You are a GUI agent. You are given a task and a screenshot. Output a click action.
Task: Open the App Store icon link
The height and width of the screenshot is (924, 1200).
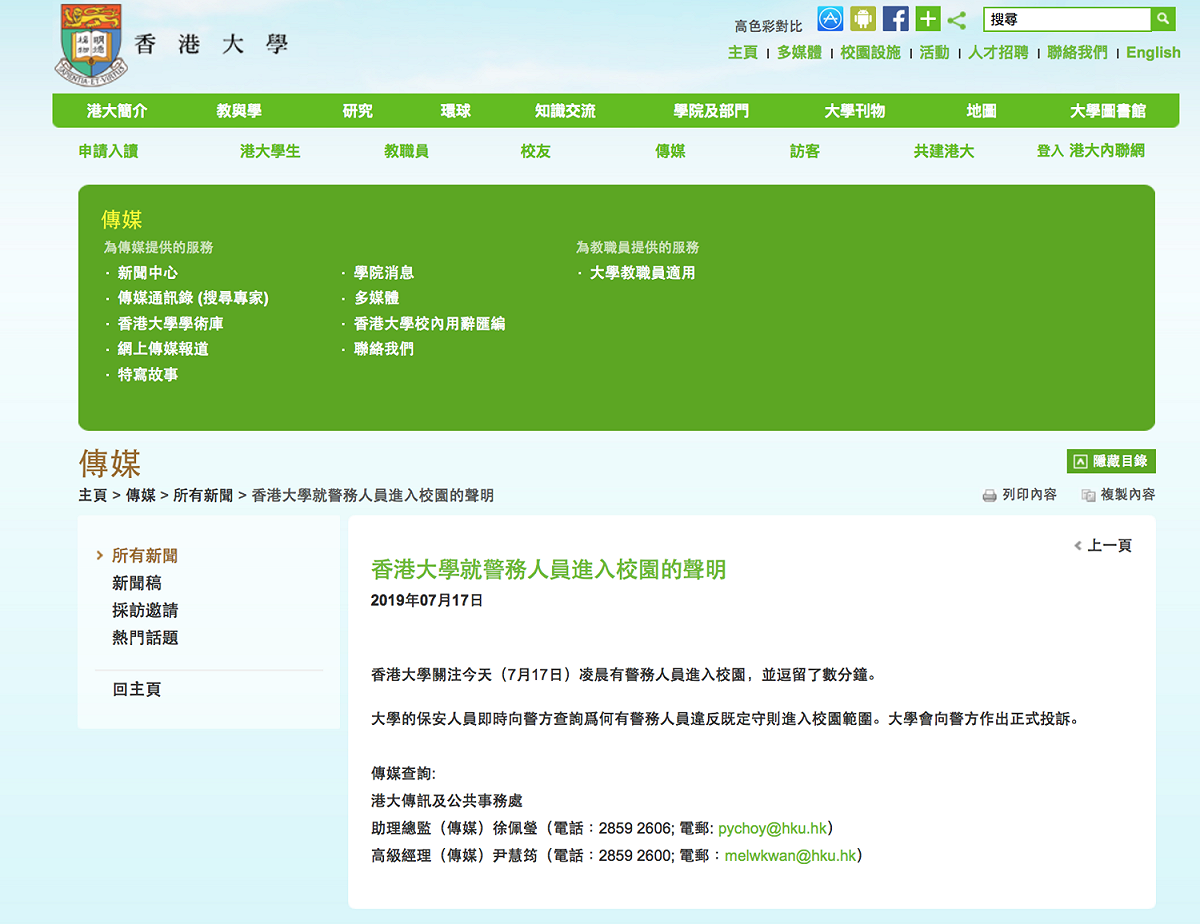pos(830,19)
